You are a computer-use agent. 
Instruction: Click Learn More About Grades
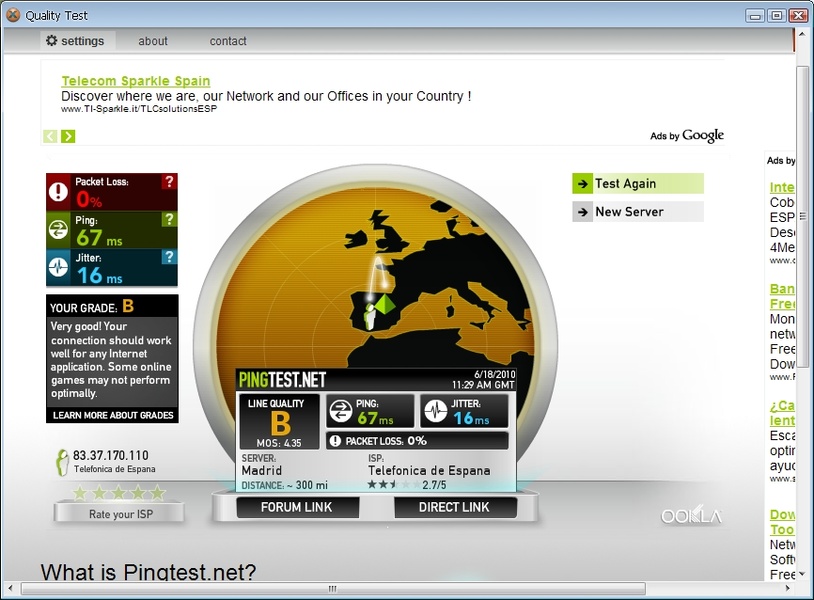tap(113, 415)
